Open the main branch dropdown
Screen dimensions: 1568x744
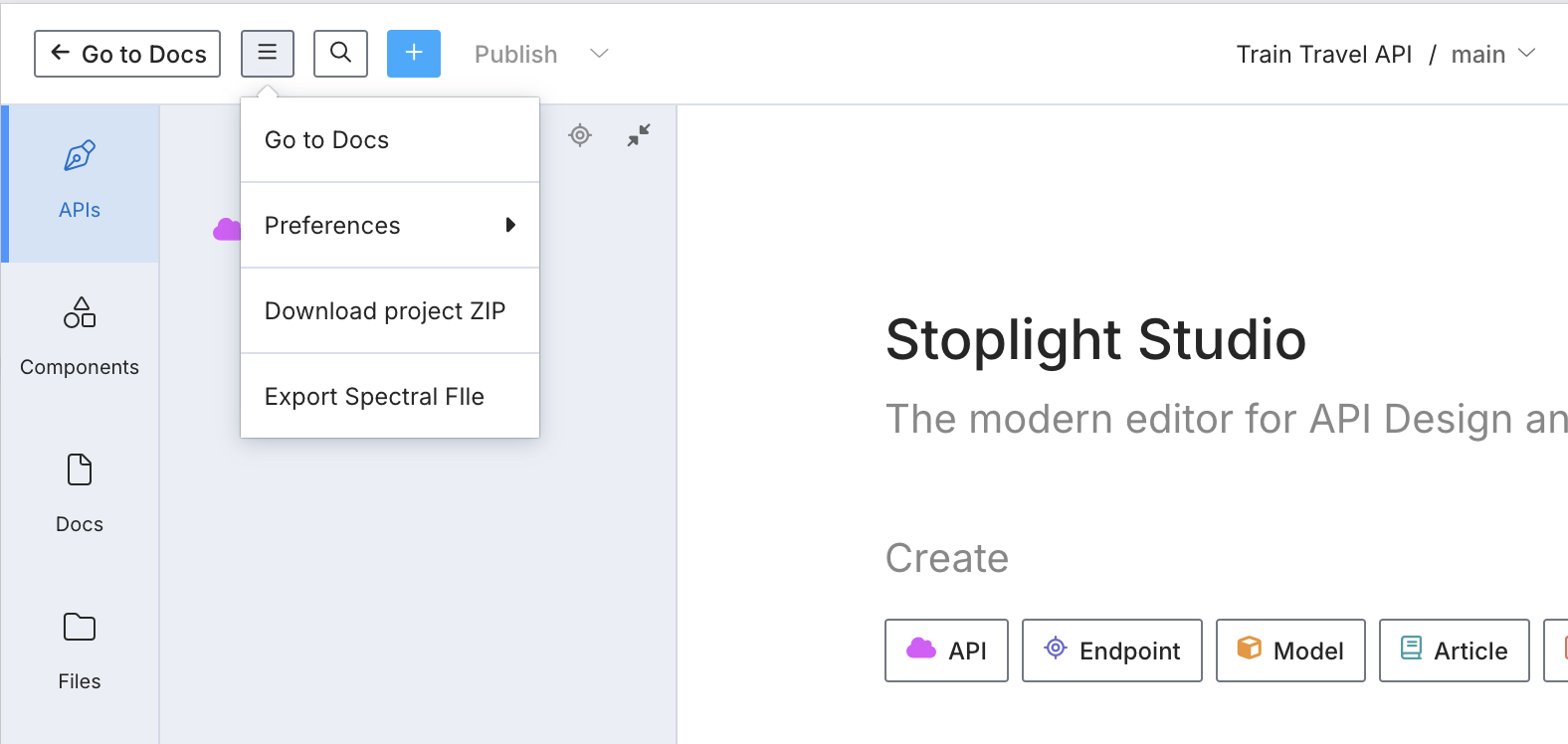[x=1492, y=54]
